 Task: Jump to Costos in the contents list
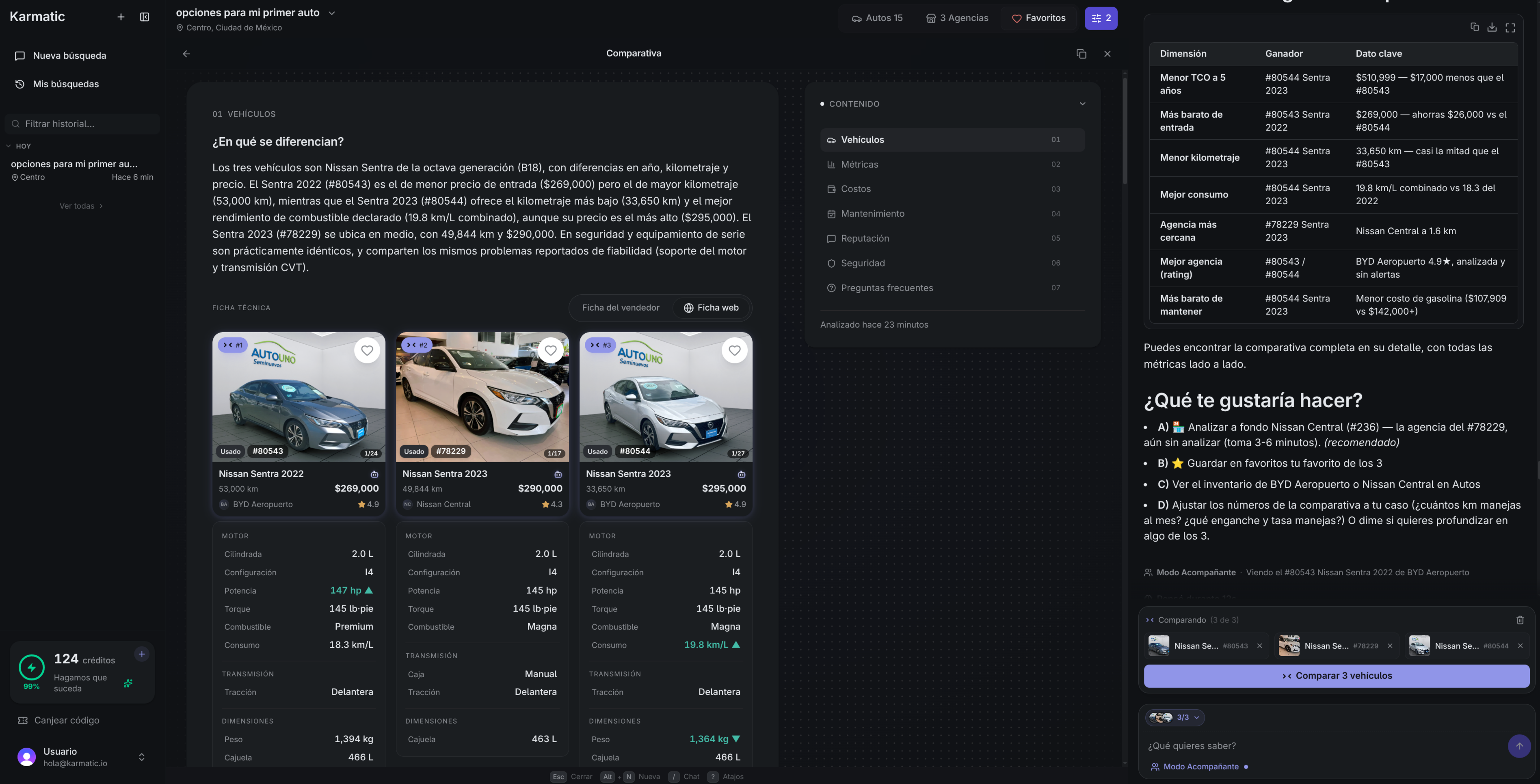[x=952, y=189]
